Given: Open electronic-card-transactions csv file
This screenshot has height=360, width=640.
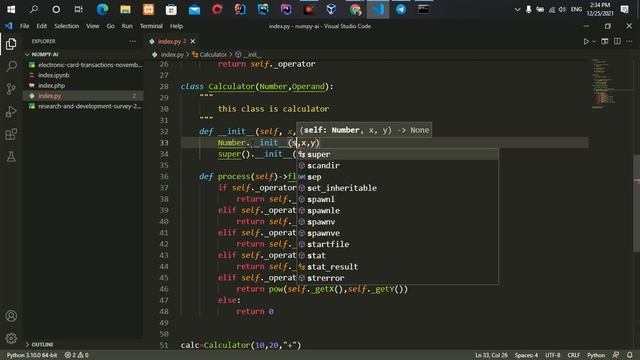Looking at the screenshot, I should (x=83, y=65).
